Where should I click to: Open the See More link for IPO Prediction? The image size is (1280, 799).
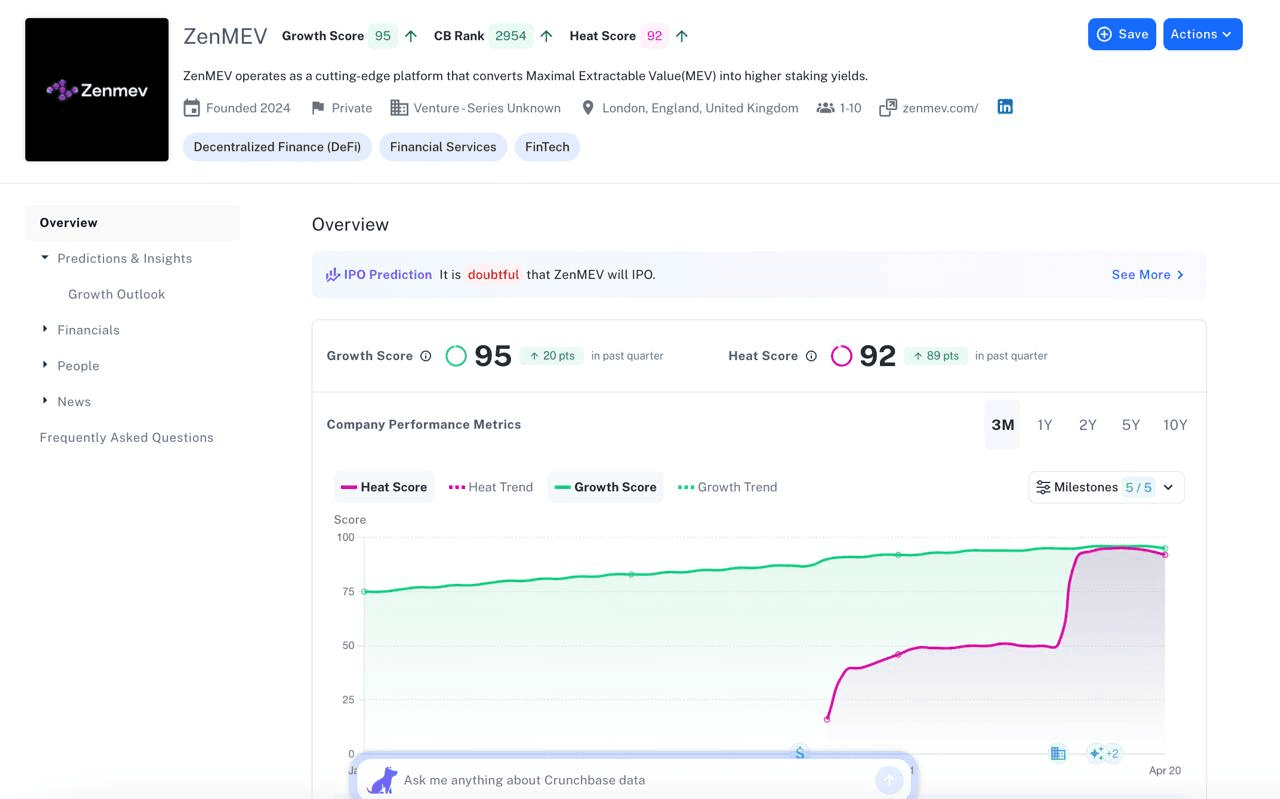pos(1148,273)
